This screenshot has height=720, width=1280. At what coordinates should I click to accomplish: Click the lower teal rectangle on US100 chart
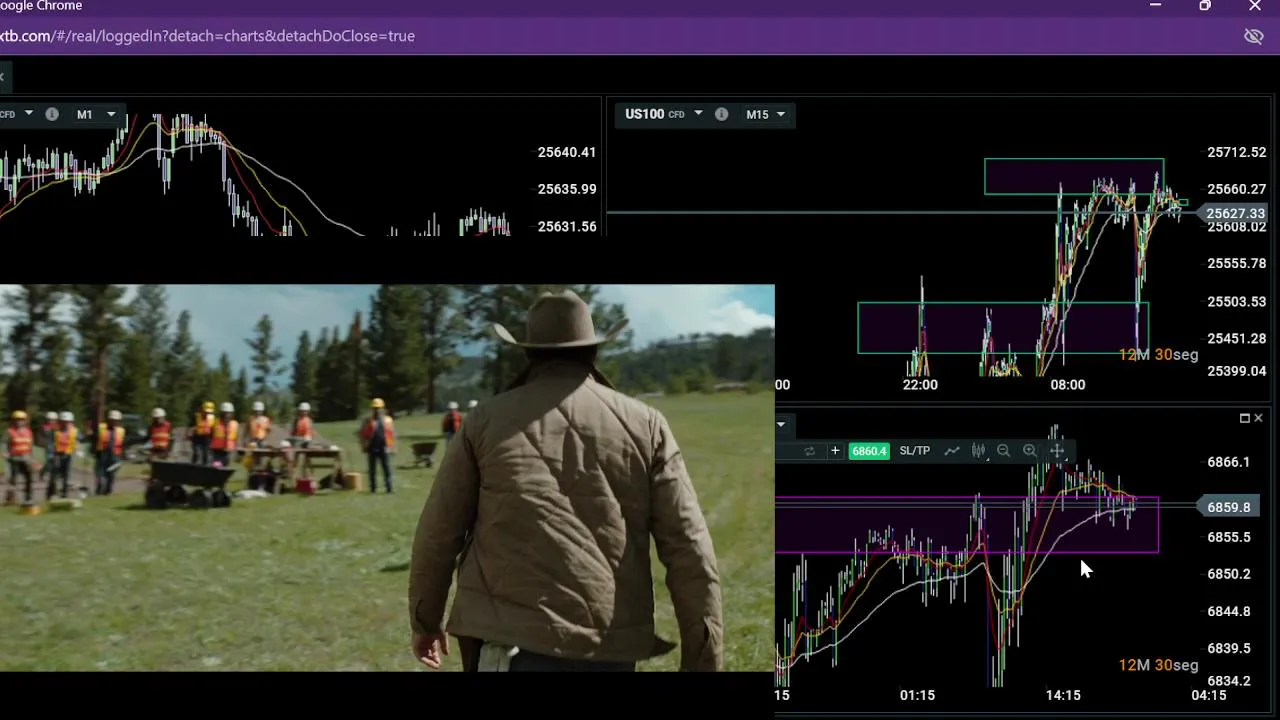[x=1003, y=328]
